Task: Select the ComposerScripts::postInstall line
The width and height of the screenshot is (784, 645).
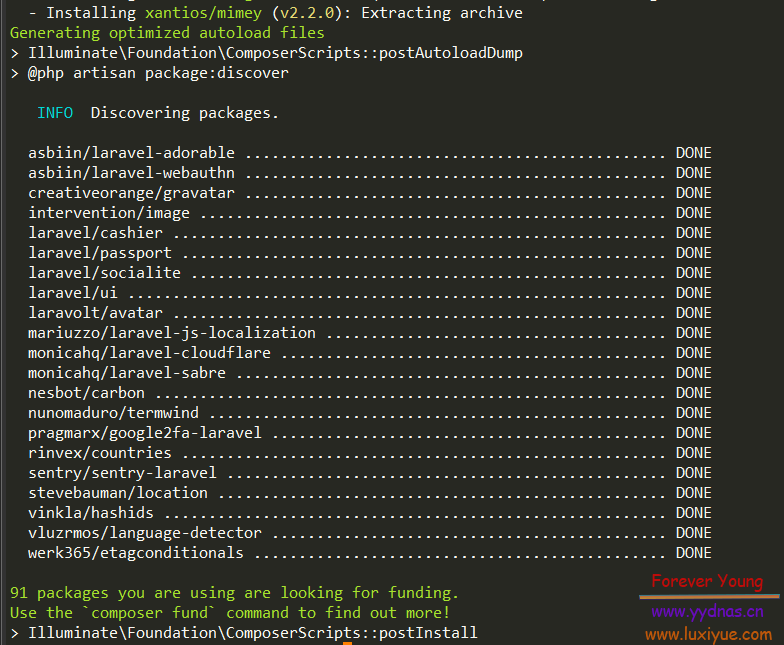Action: pyautogui.click(x=244, y=633)
